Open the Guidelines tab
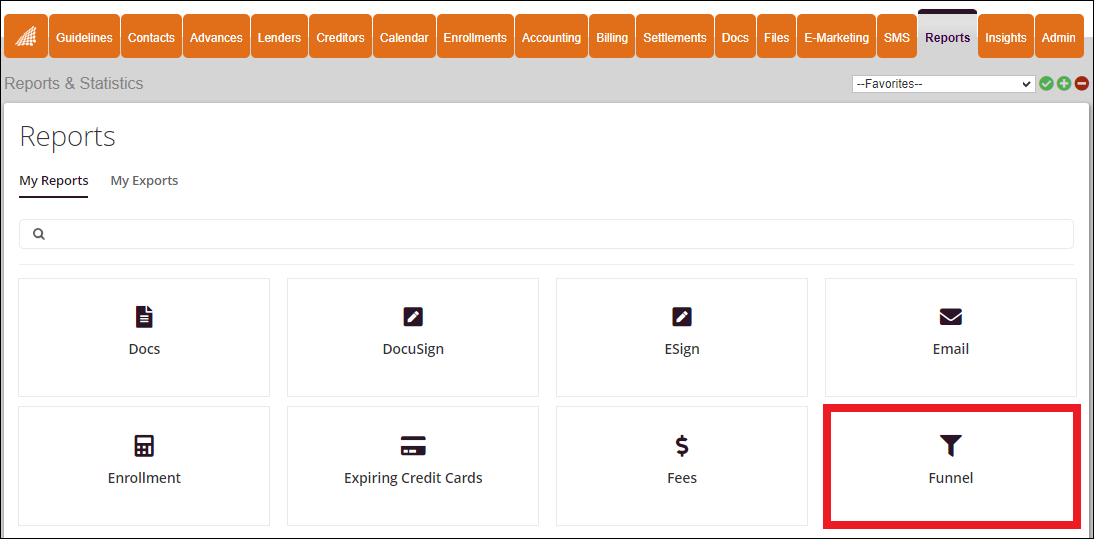 [84, 36]
